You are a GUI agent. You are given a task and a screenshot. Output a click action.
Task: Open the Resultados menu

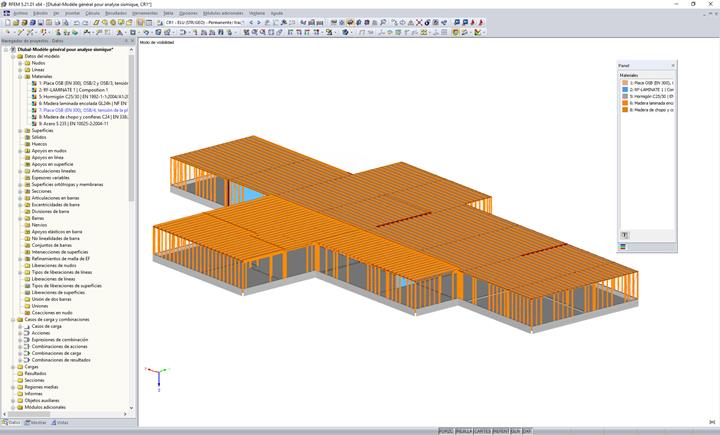[116, 13]
